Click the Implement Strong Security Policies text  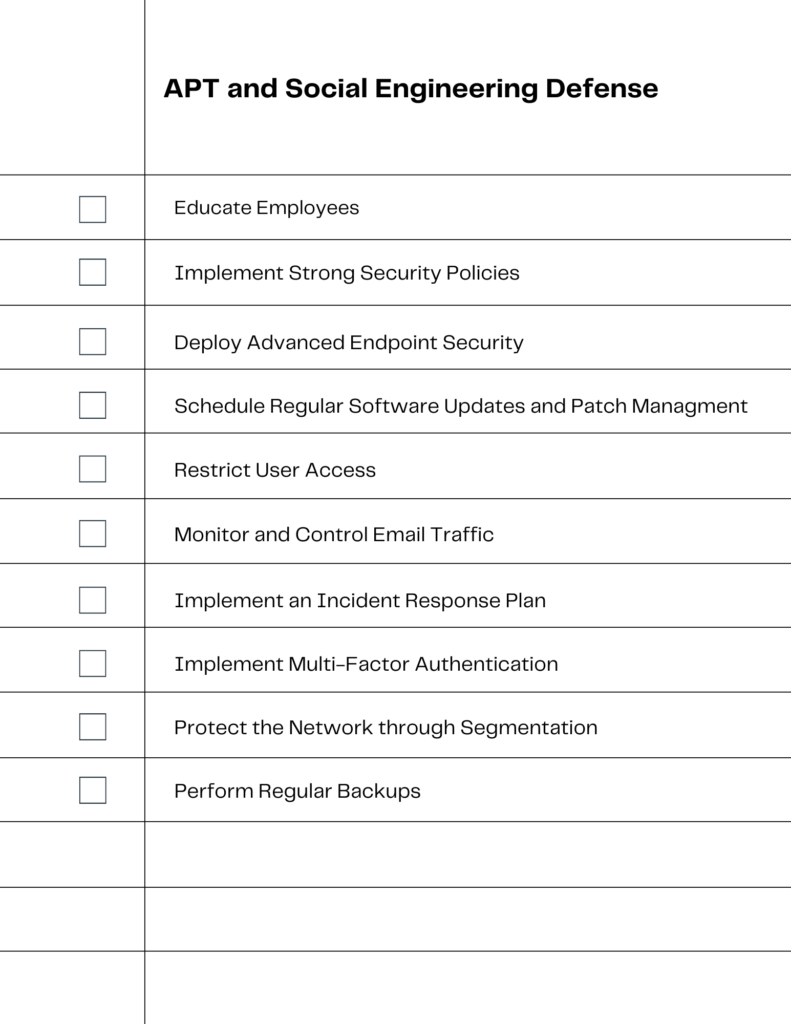[347, 273]
